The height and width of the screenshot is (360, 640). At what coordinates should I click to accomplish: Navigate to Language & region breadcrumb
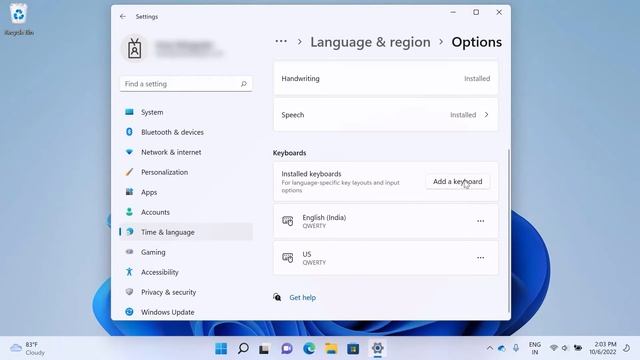(x=370, y=42)
